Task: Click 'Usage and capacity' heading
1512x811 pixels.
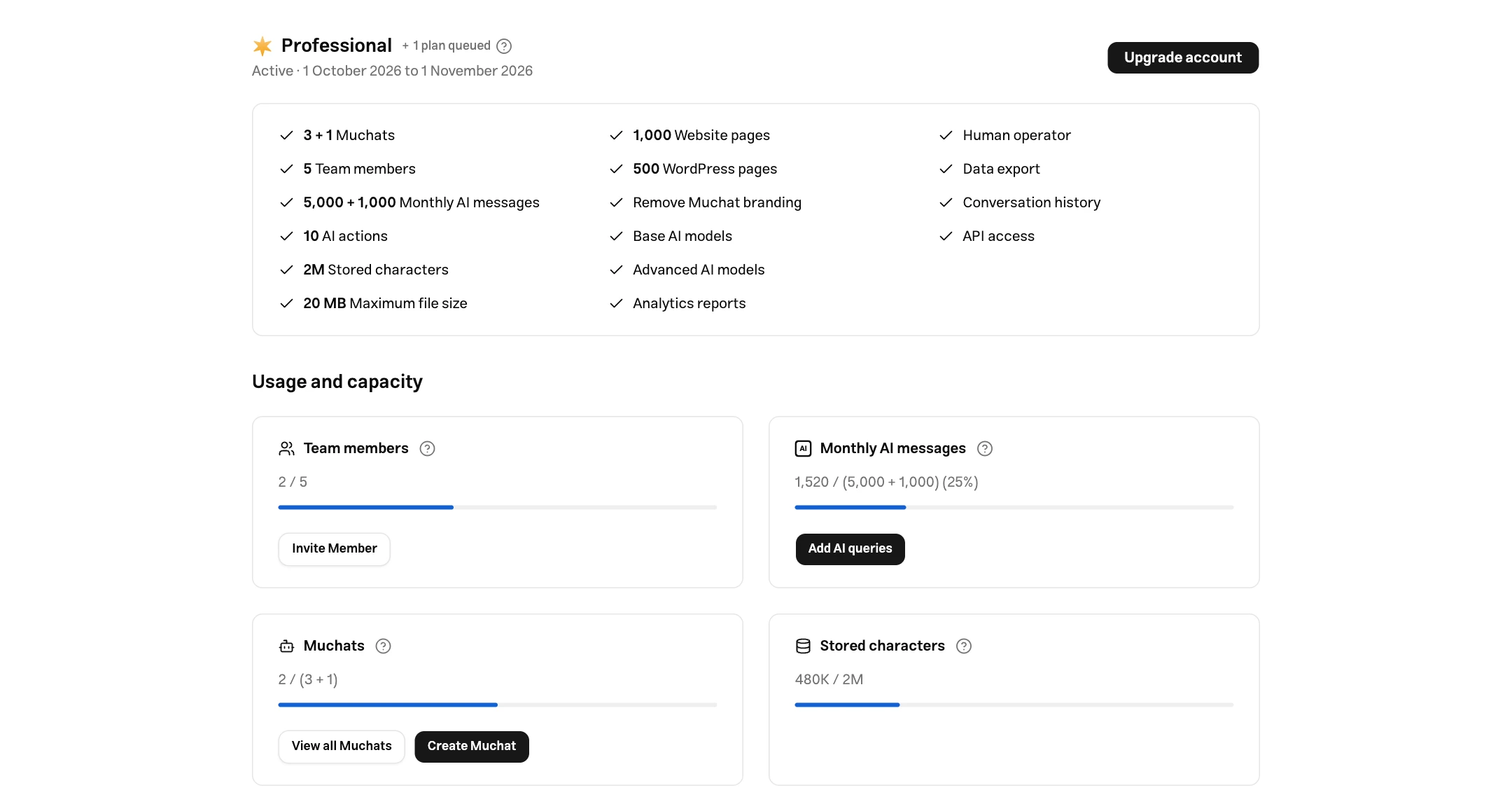Action: click(337, 382)
